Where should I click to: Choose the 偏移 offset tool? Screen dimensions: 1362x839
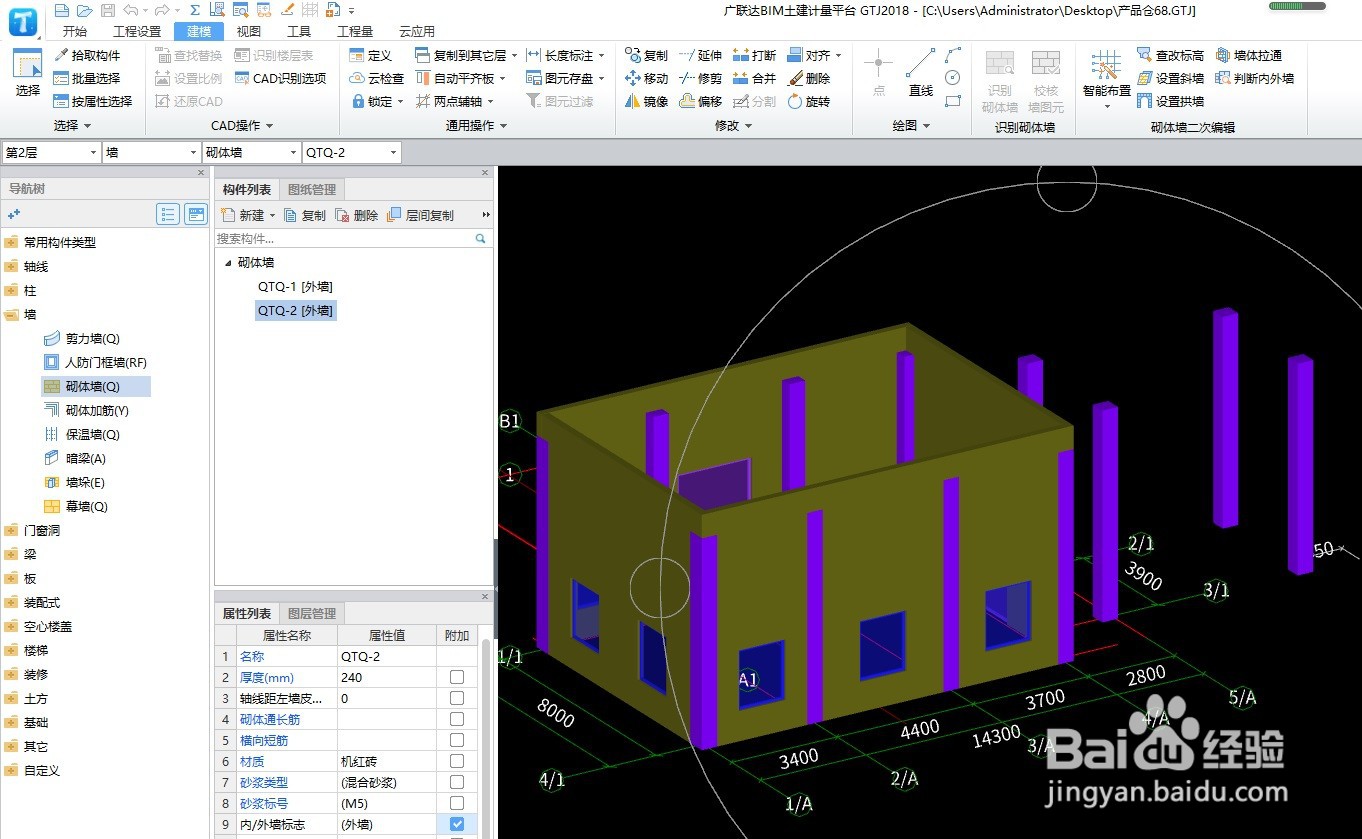pos(700,101)
